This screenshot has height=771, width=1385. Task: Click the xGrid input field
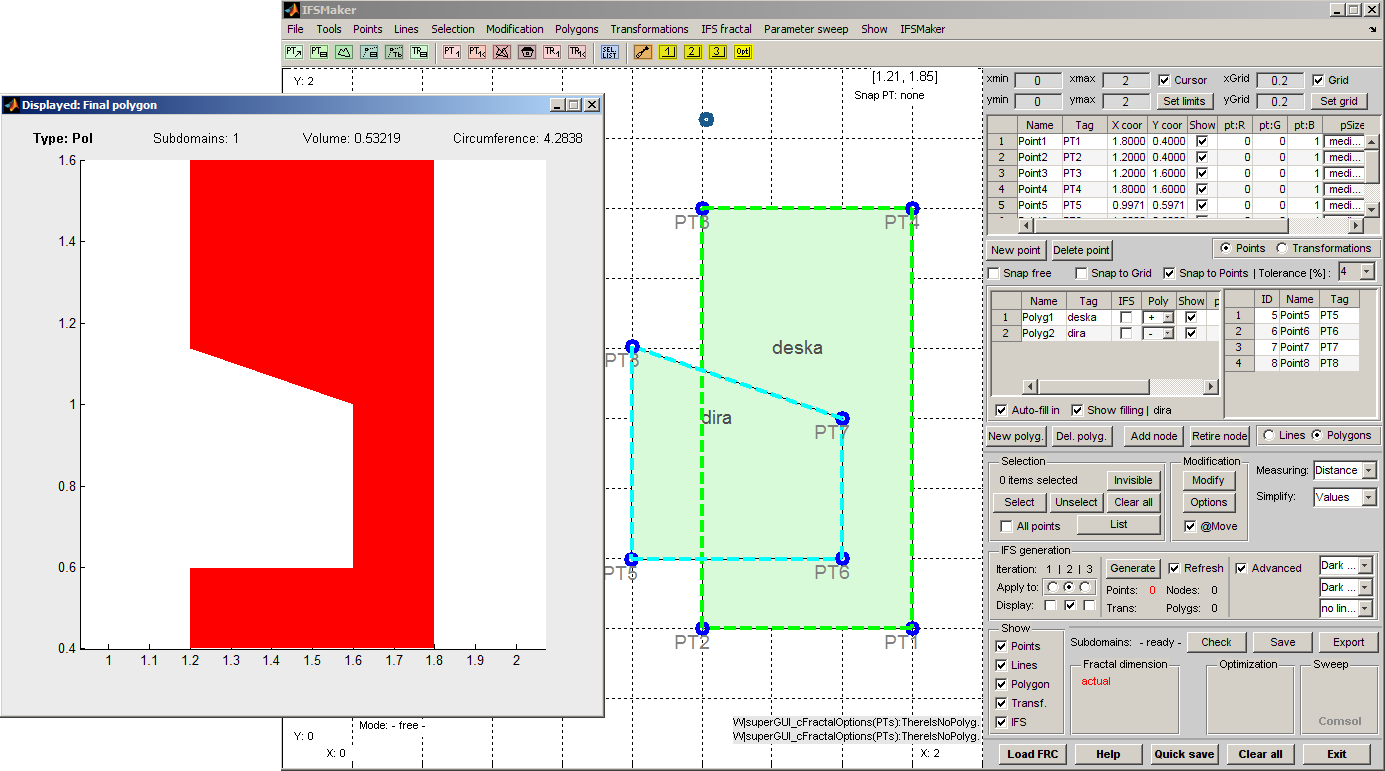[1280, 80]
